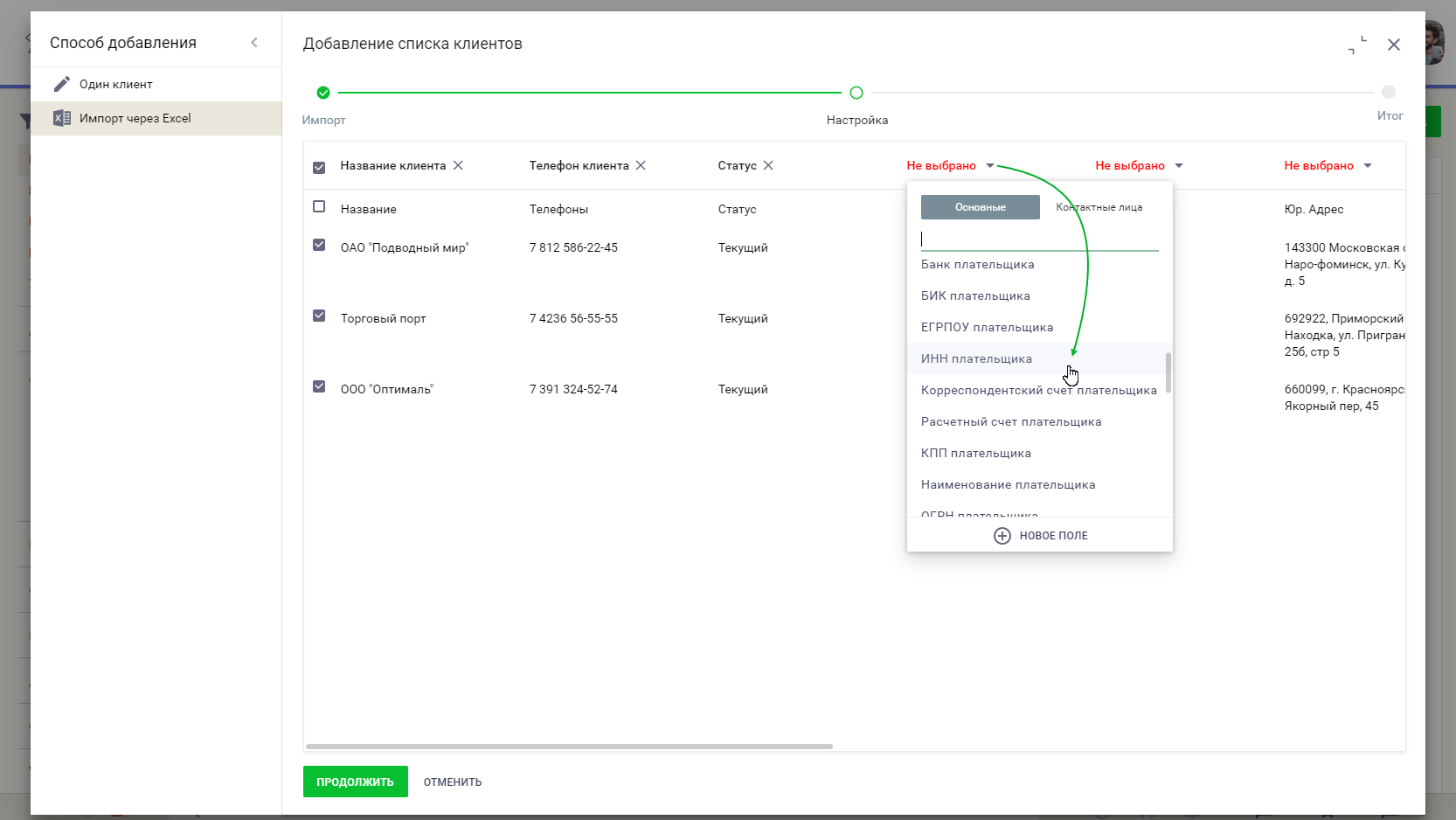Shrink the dialog with the collapse icon

pos(1357,45)
